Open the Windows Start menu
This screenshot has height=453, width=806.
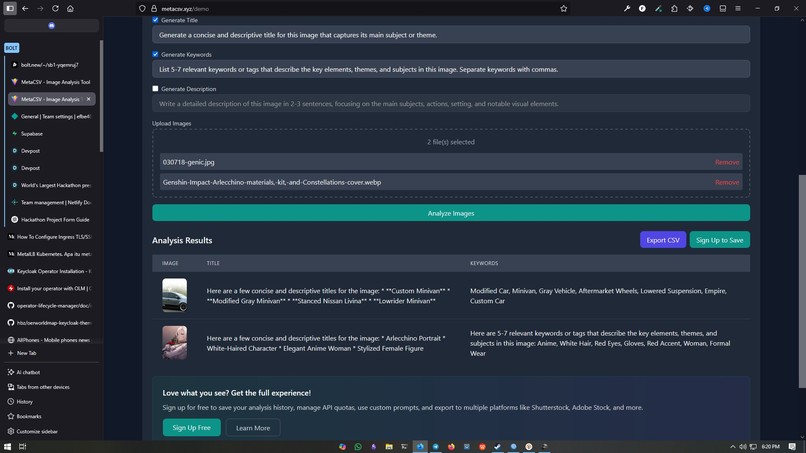7,447
